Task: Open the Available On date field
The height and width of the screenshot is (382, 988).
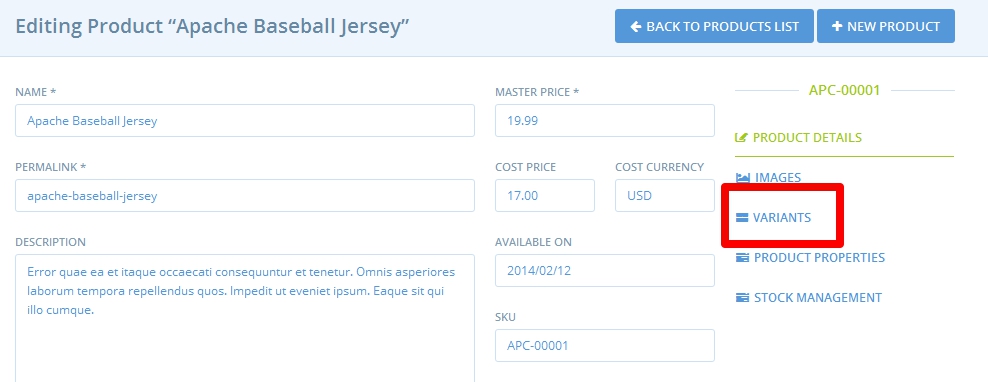Action: [605, 270]
